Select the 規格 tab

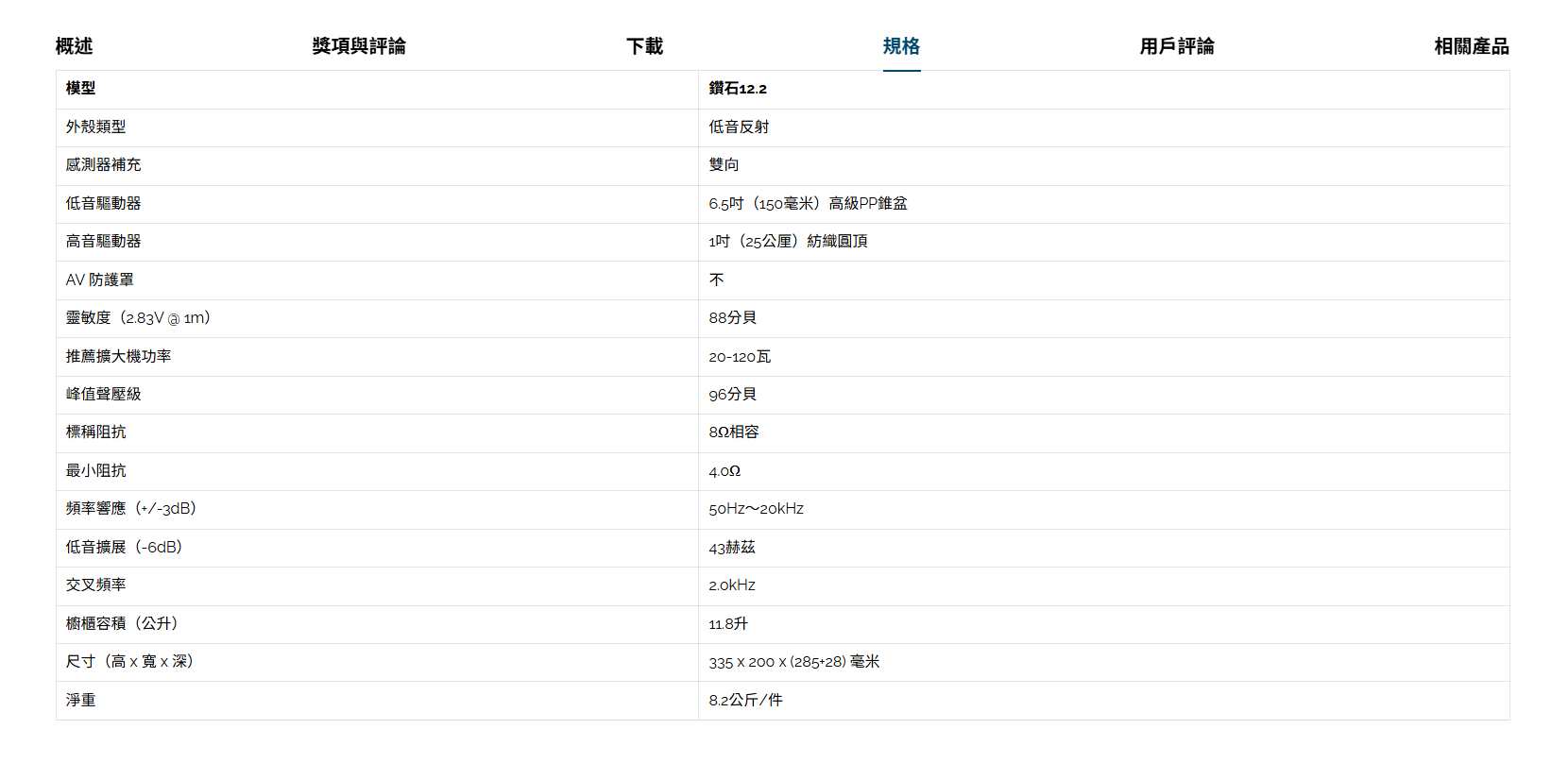(x=901, y=46)
